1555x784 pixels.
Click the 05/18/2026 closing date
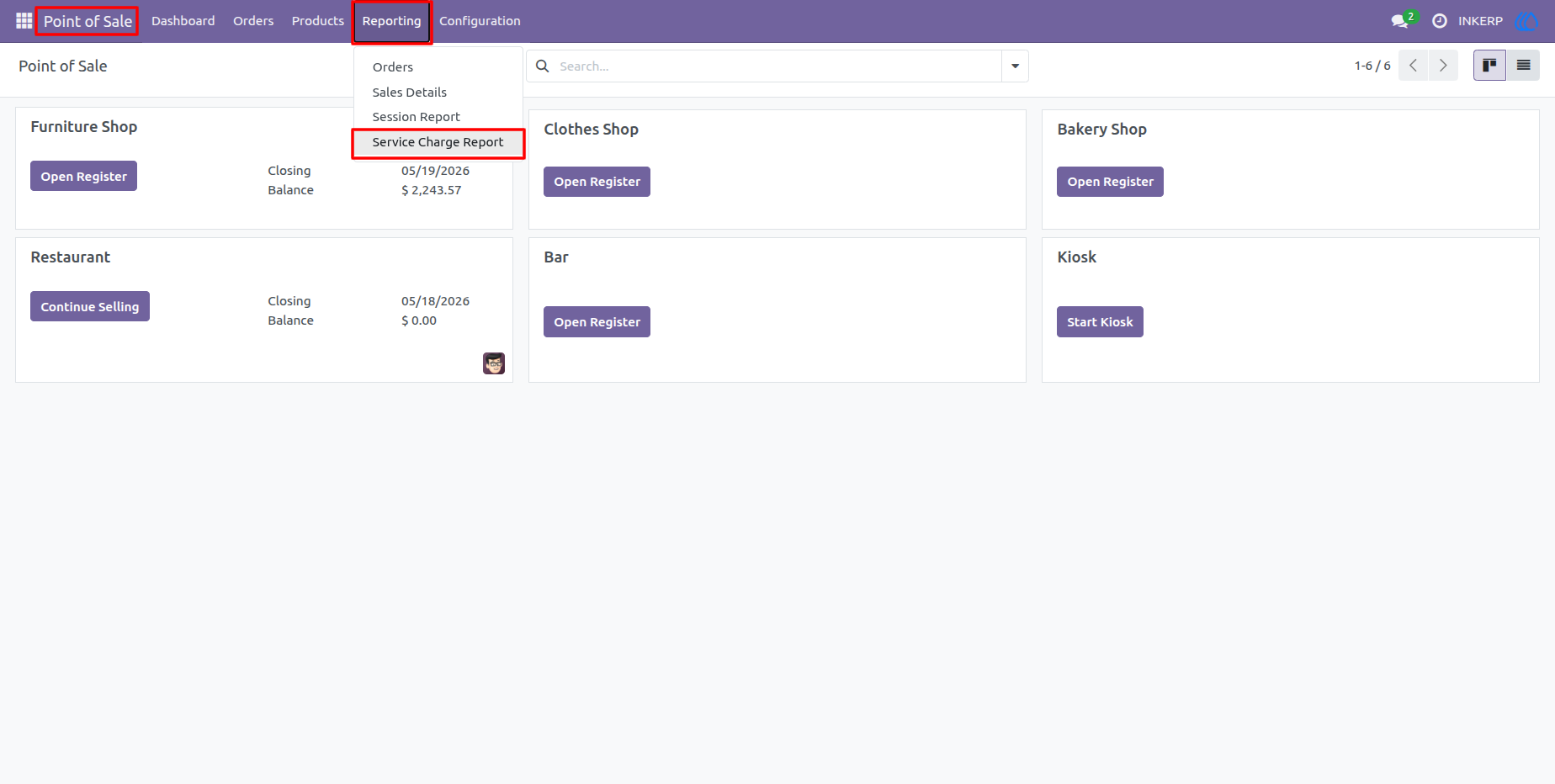click(x=435, y=301)
